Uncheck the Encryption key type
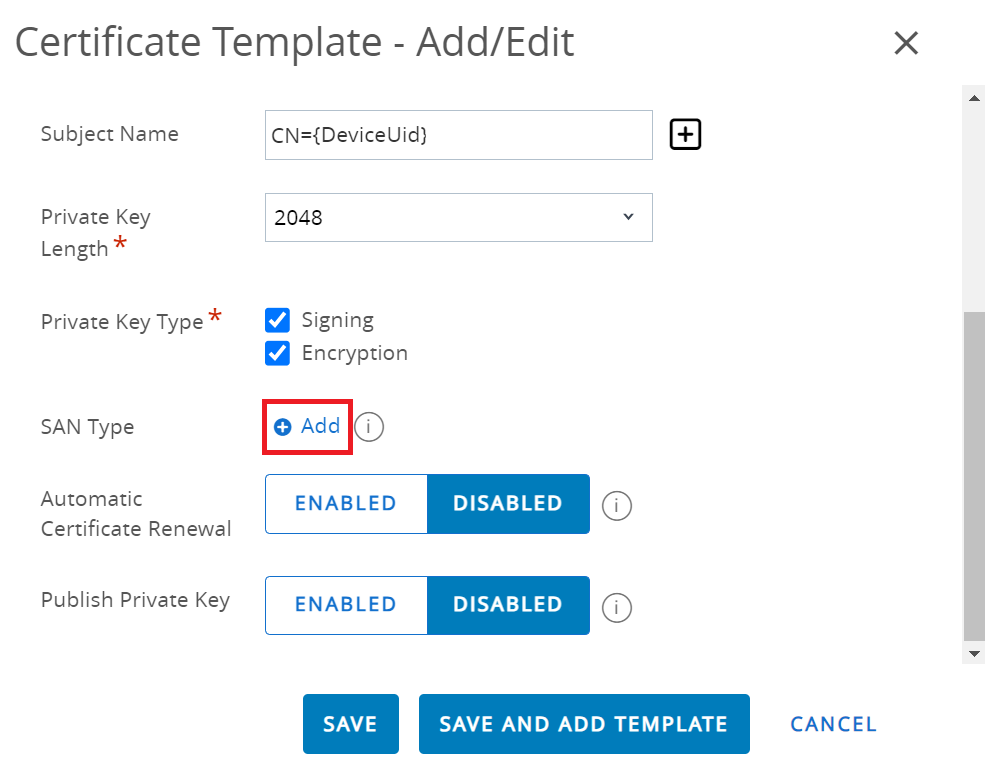 (x=278, y=353)
